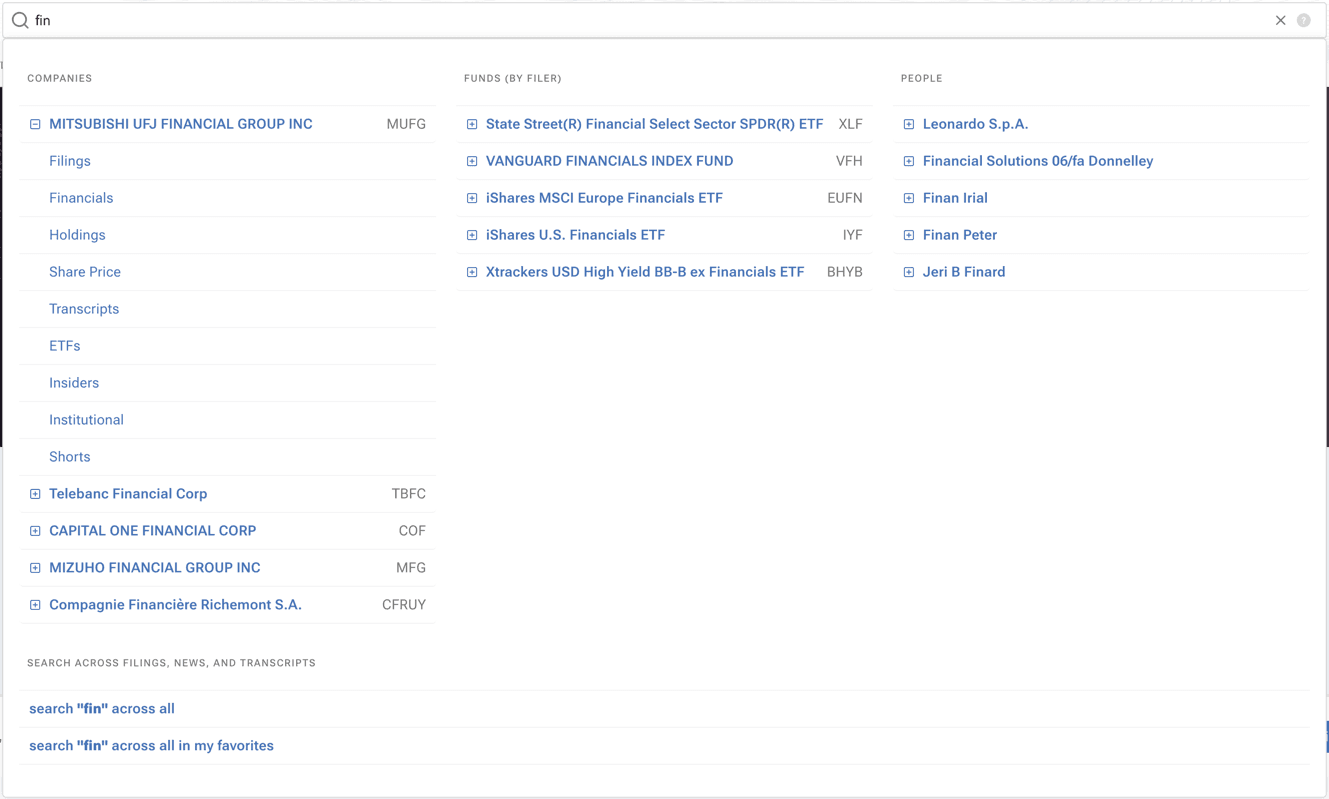This screenshot has height=799, width=1329.
Task: Open Mitsubishi Shorts sub-item
Action: coord(70,457)
